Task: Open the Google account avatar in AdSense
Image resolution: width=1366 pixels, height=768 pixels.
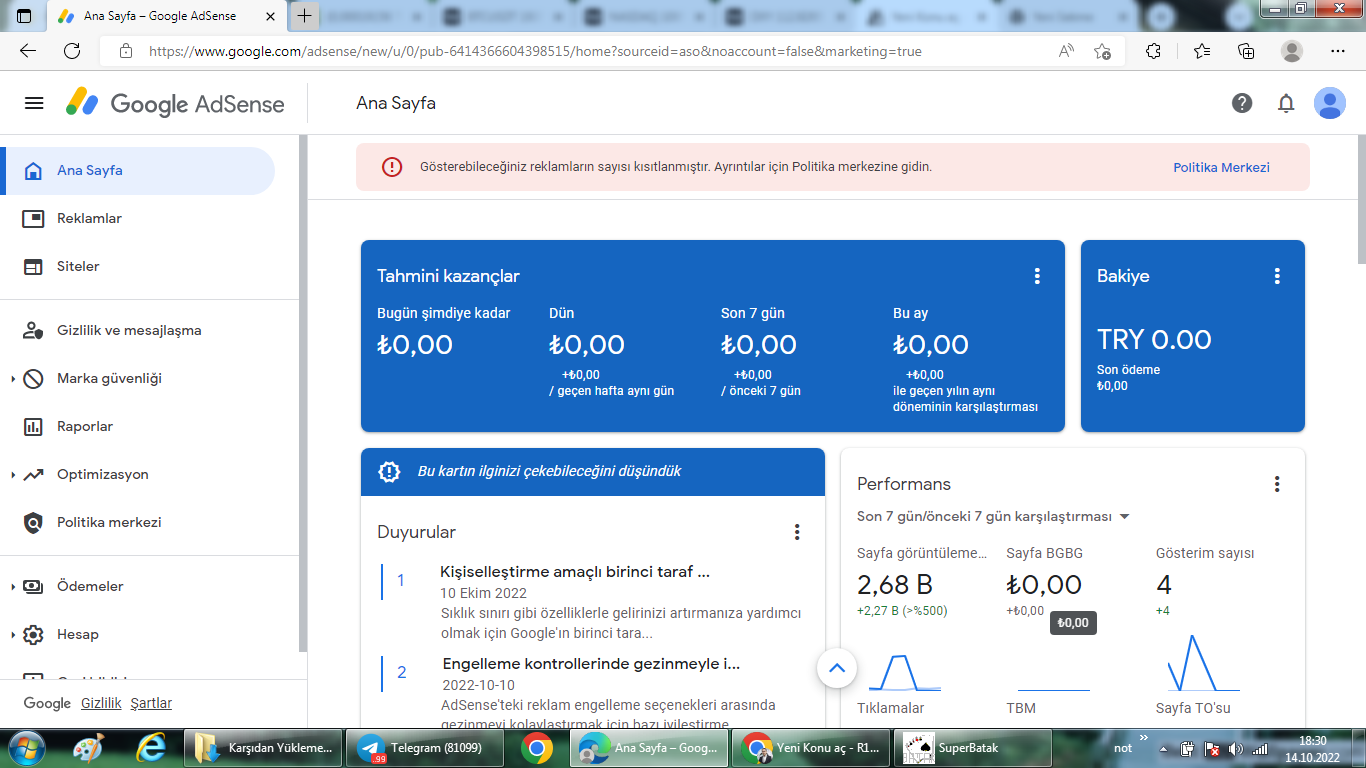Action: click(1329, 103)
